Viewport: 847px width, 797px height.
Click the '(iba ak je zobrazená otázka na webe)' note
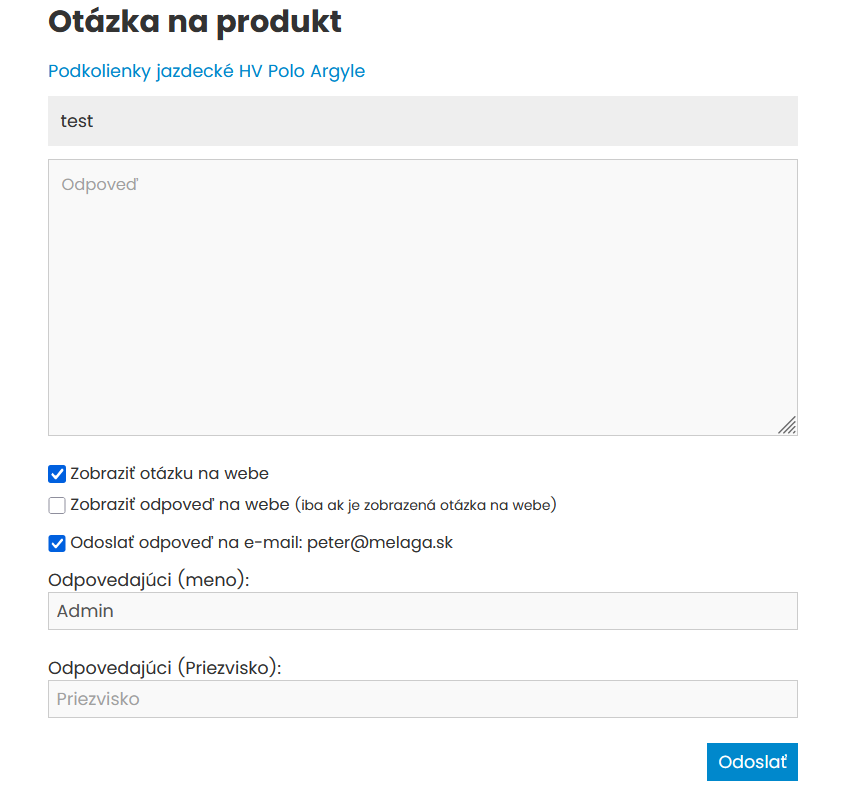point(426,505)
